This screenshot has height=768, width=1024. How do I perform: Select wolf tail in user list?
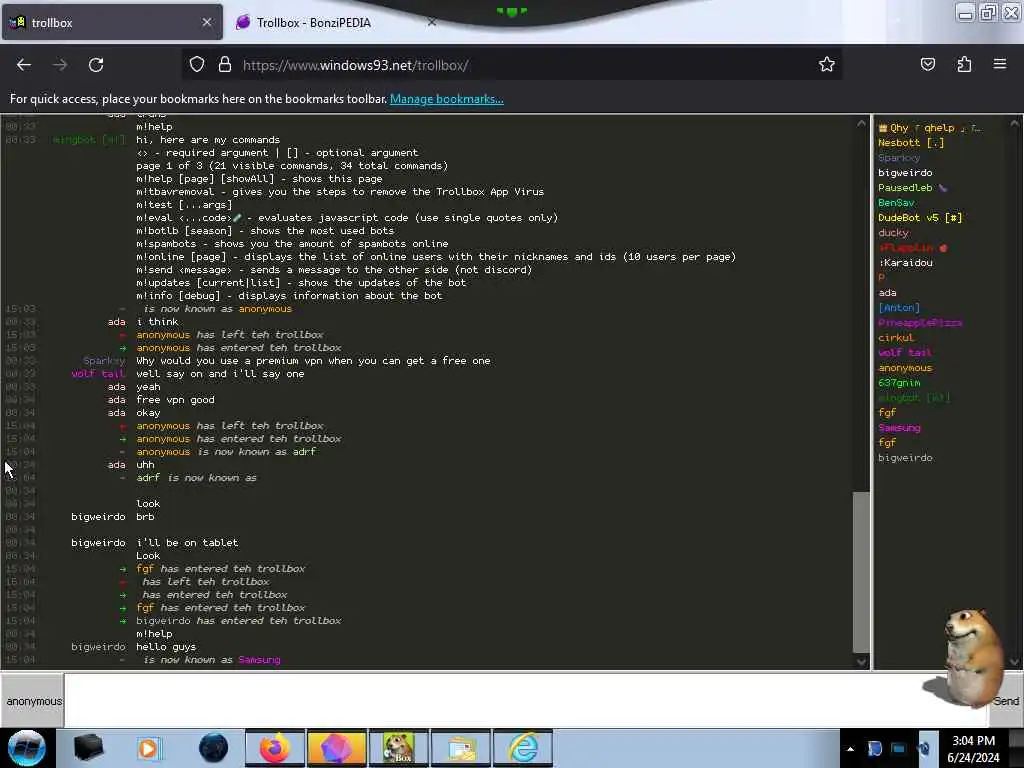(904, 353)
